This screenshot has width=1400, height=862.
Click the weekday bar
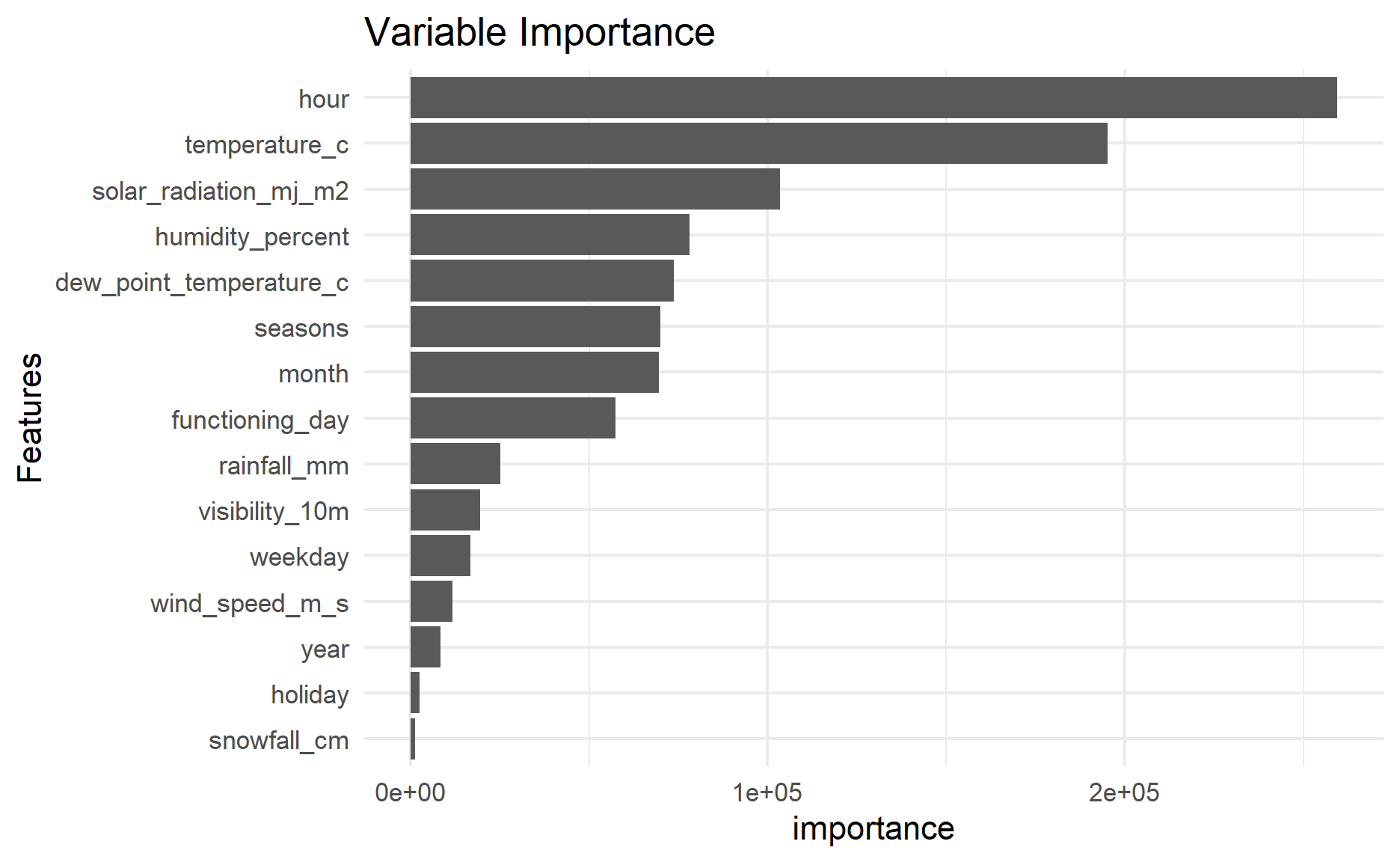coord(440,556)
